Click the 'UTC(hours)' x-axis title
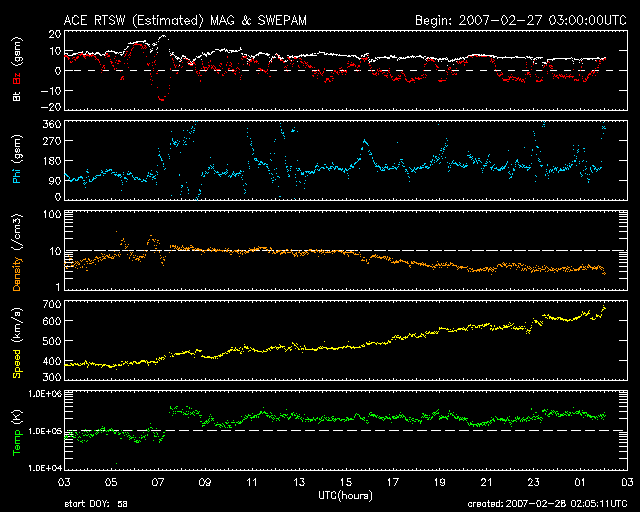Screen dimensions: 640x512 point(345,496)
